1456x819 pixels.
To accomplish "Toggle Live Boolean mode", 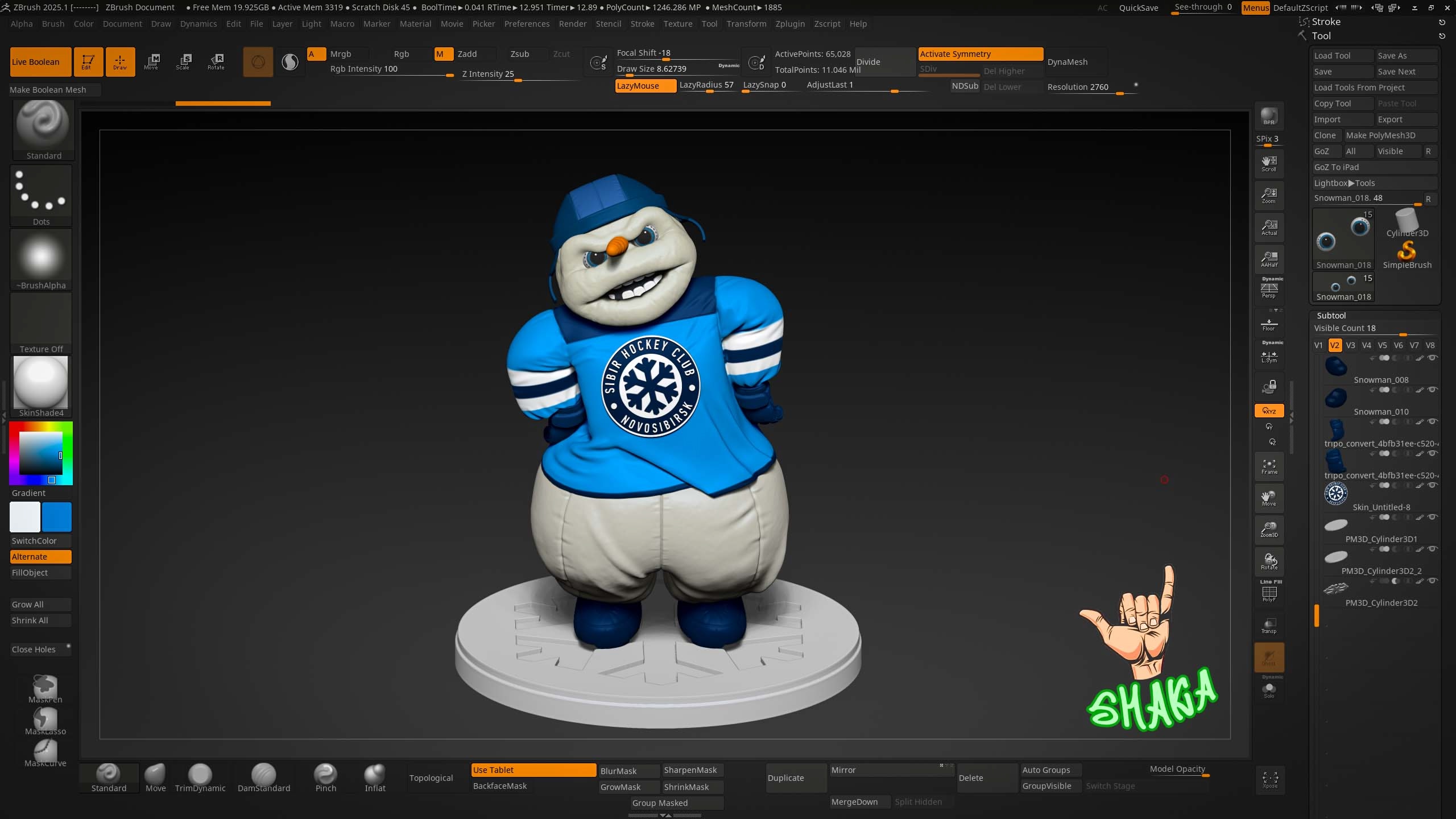I will [40, 62].
